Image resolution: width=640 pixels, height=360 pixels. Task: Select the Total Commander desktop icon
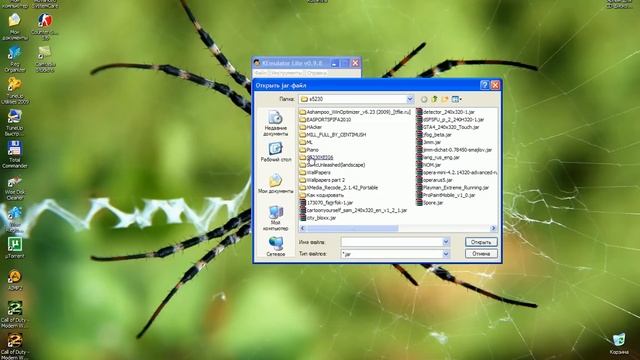15,155
